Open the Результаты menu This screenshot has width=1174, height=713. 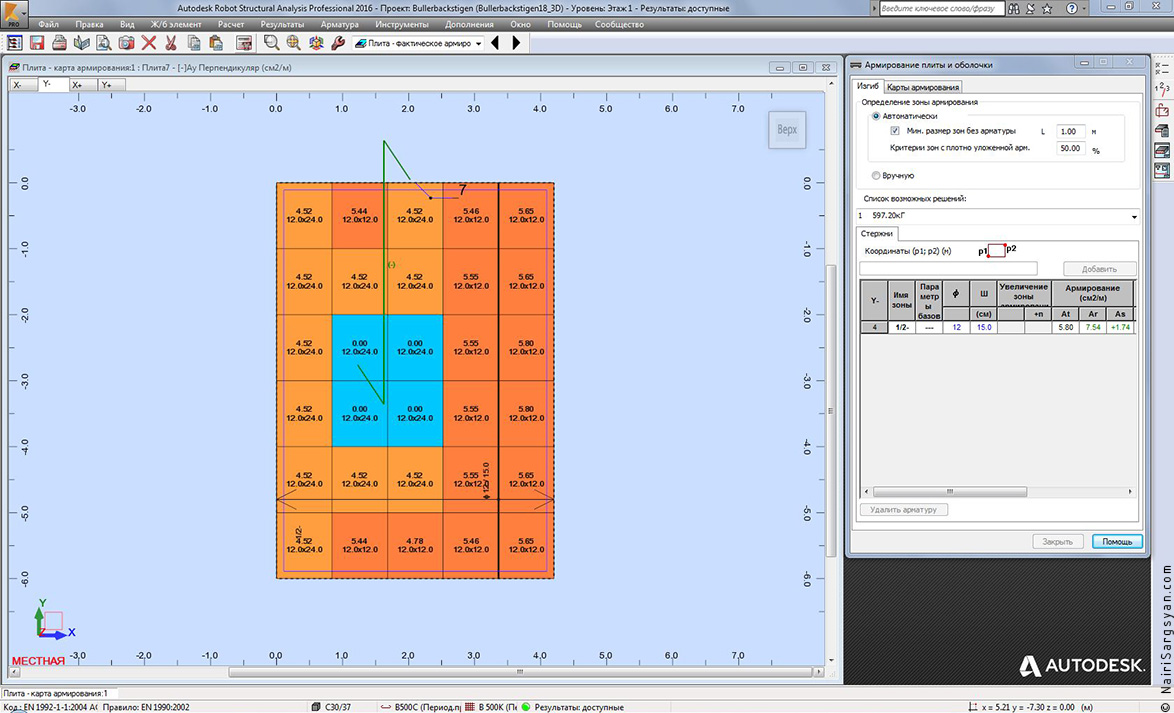tap(282, 25)
